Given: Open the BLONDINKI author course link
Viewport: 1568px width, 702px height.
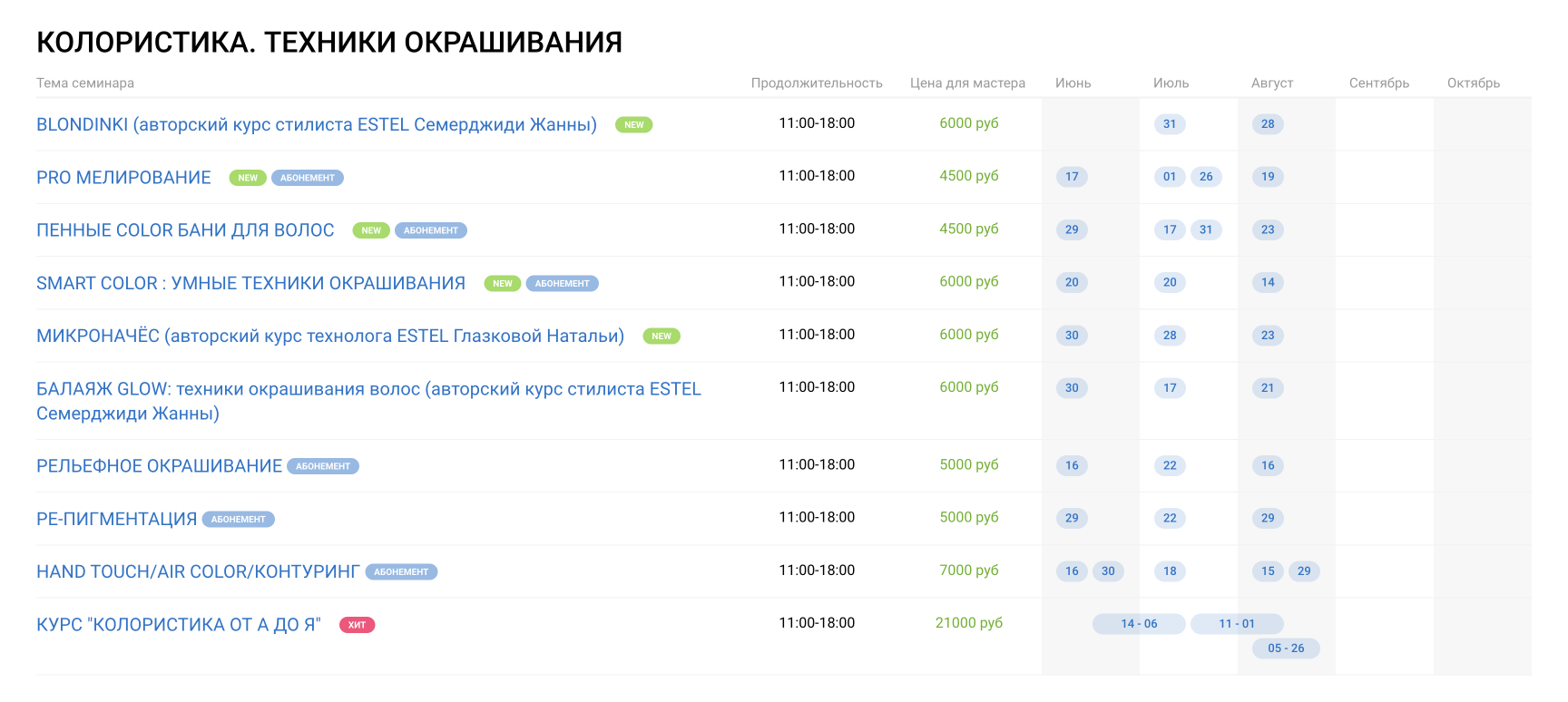Looking at the screenshot, I should (317, 124).
